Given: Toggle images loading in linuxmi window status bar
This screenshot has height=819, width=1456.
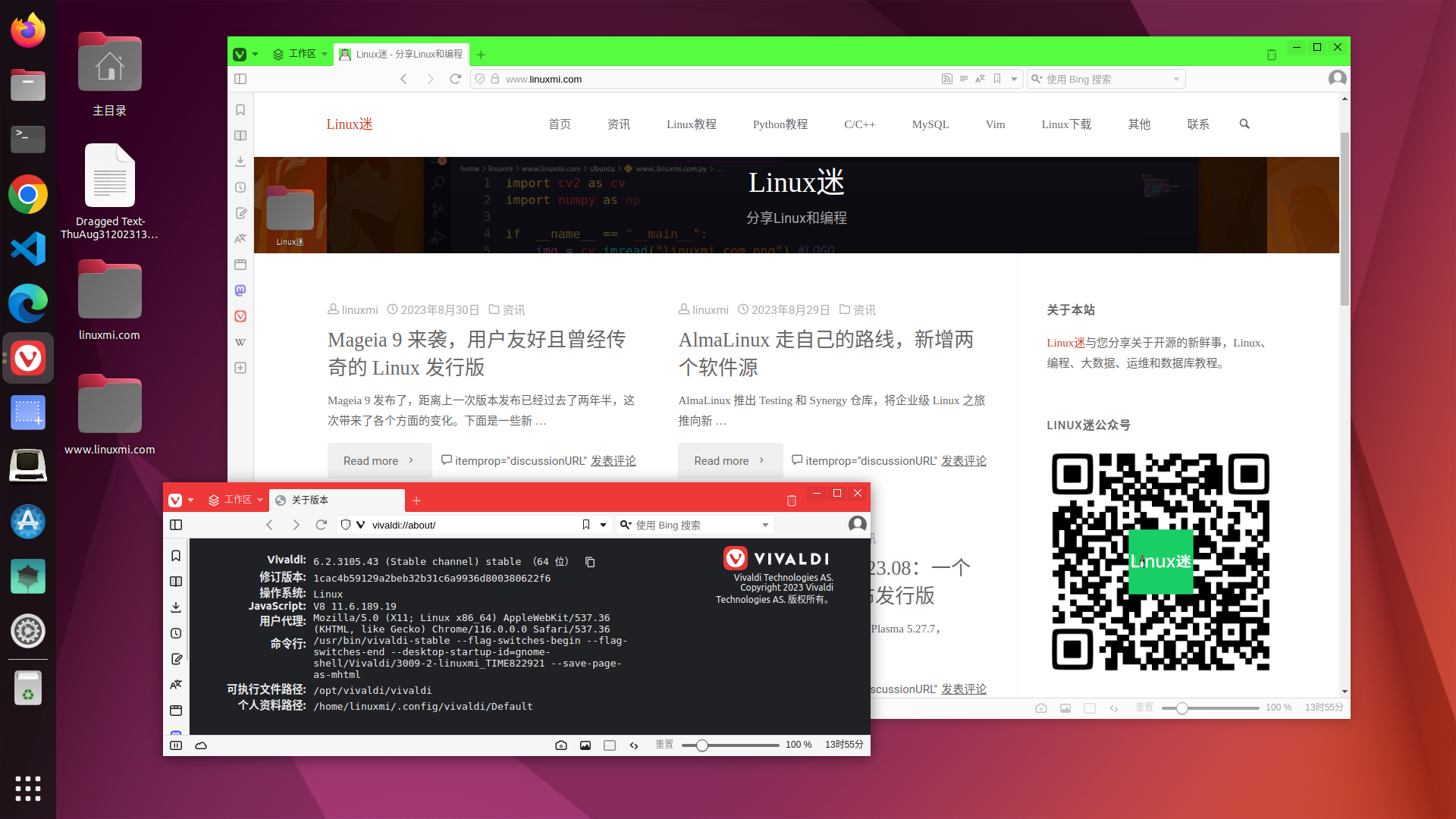Looking at the screenshot, I should pos(1065,708).
